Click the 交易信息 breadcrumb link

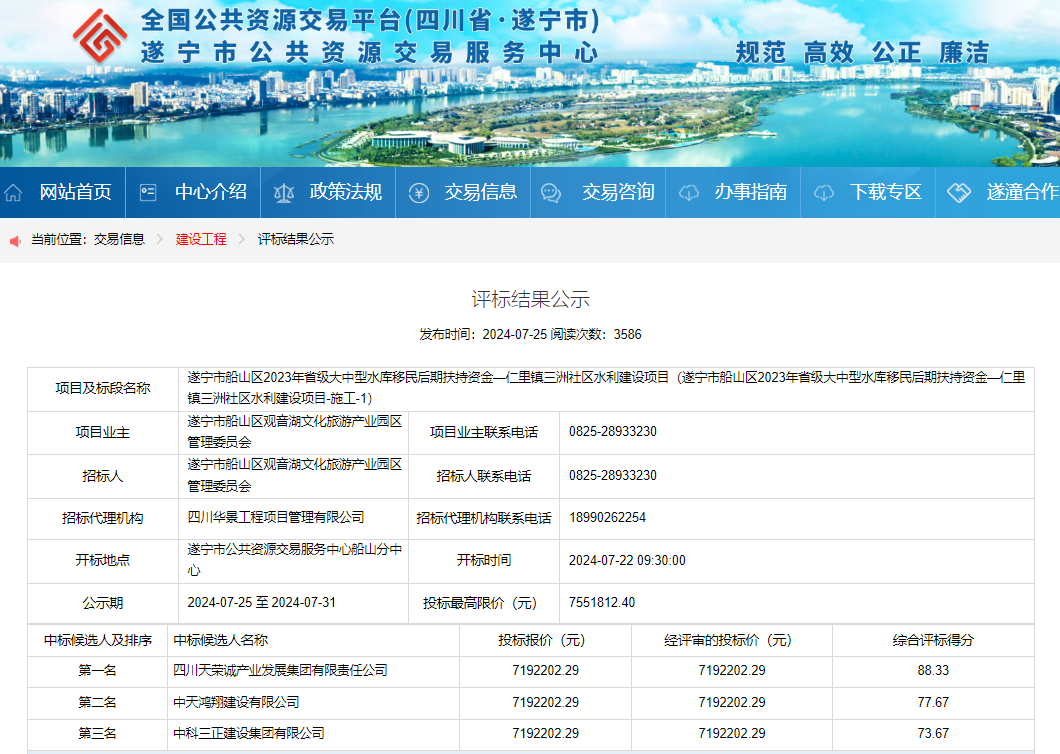click(119, 239)
